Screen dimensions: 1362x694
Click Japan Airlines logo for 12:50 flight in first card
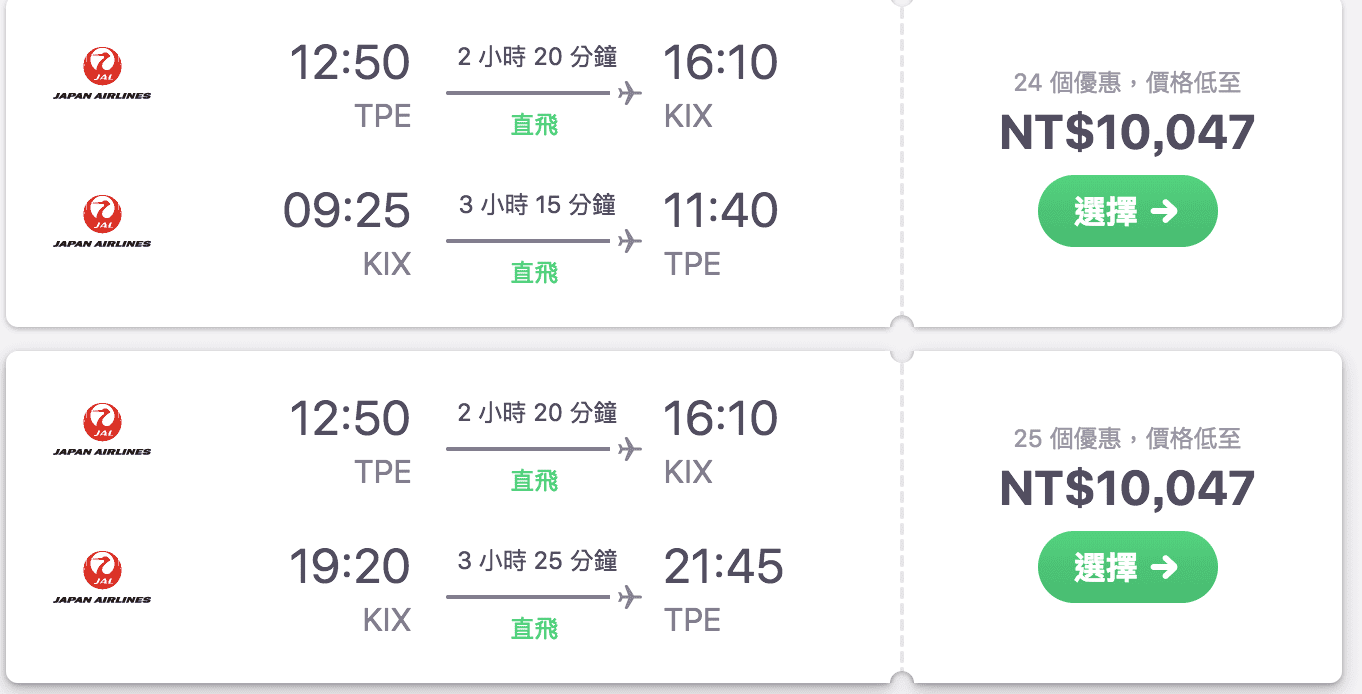click(102, 74)
